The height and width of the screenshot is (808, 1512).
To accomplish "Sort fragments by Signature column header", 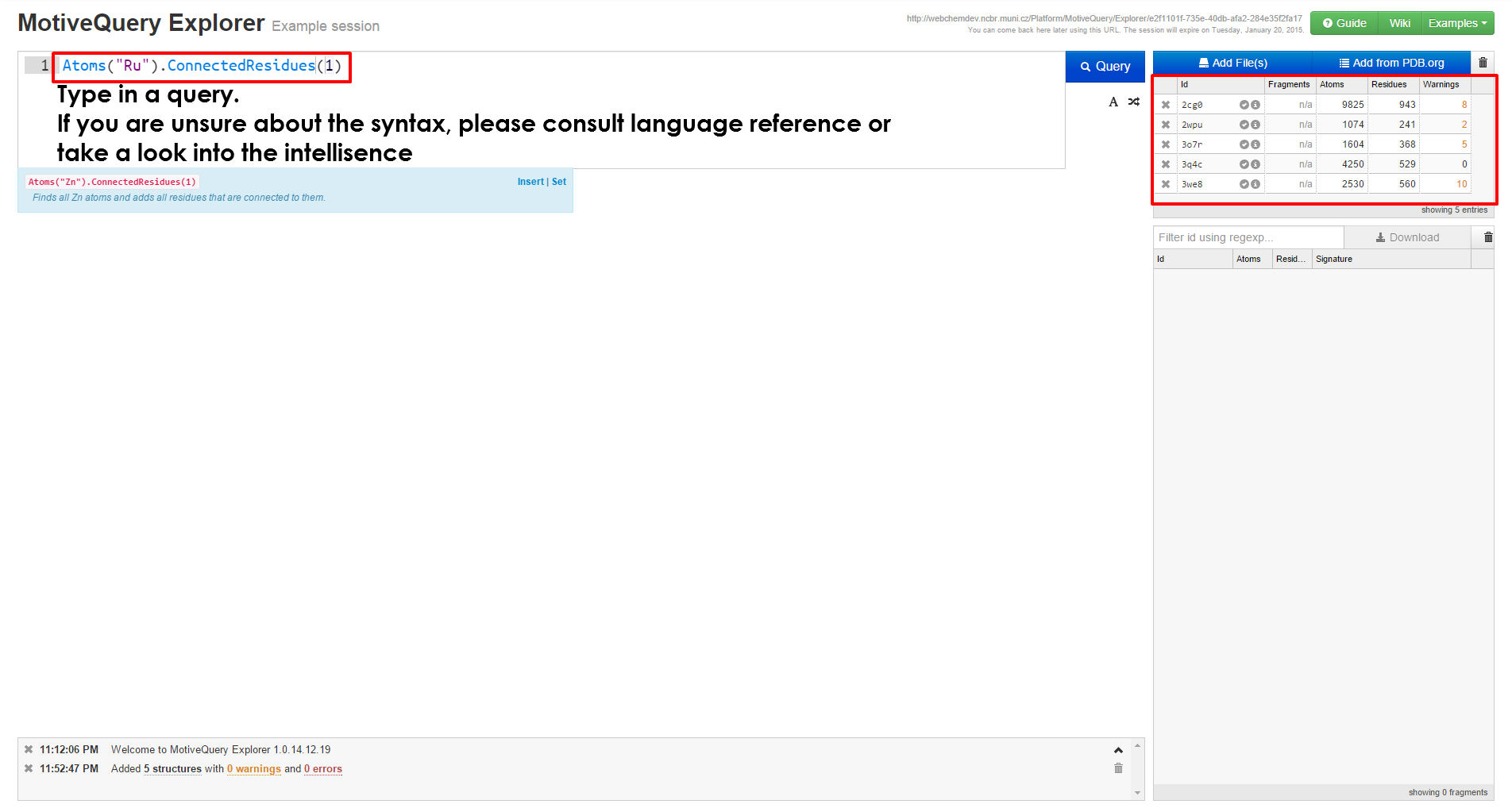I will pyautogui.click(x=1391, y=259).
